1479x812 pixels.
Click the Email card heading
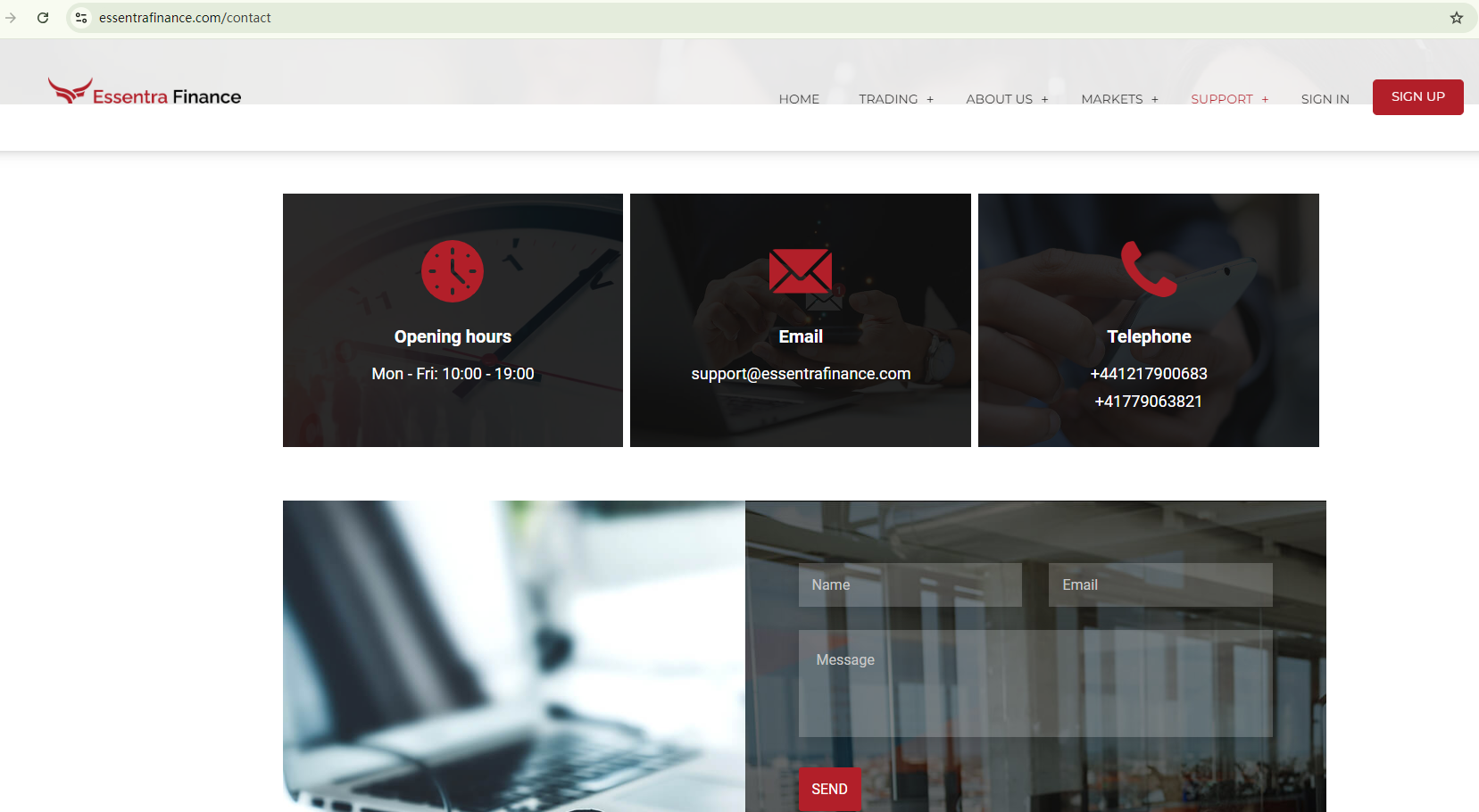[801, 336]
